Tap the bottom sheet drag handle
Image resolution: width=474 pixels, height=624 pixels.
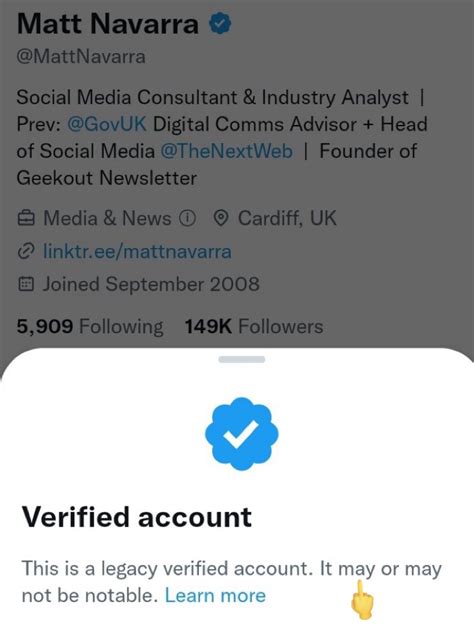[x=242, y=359]
